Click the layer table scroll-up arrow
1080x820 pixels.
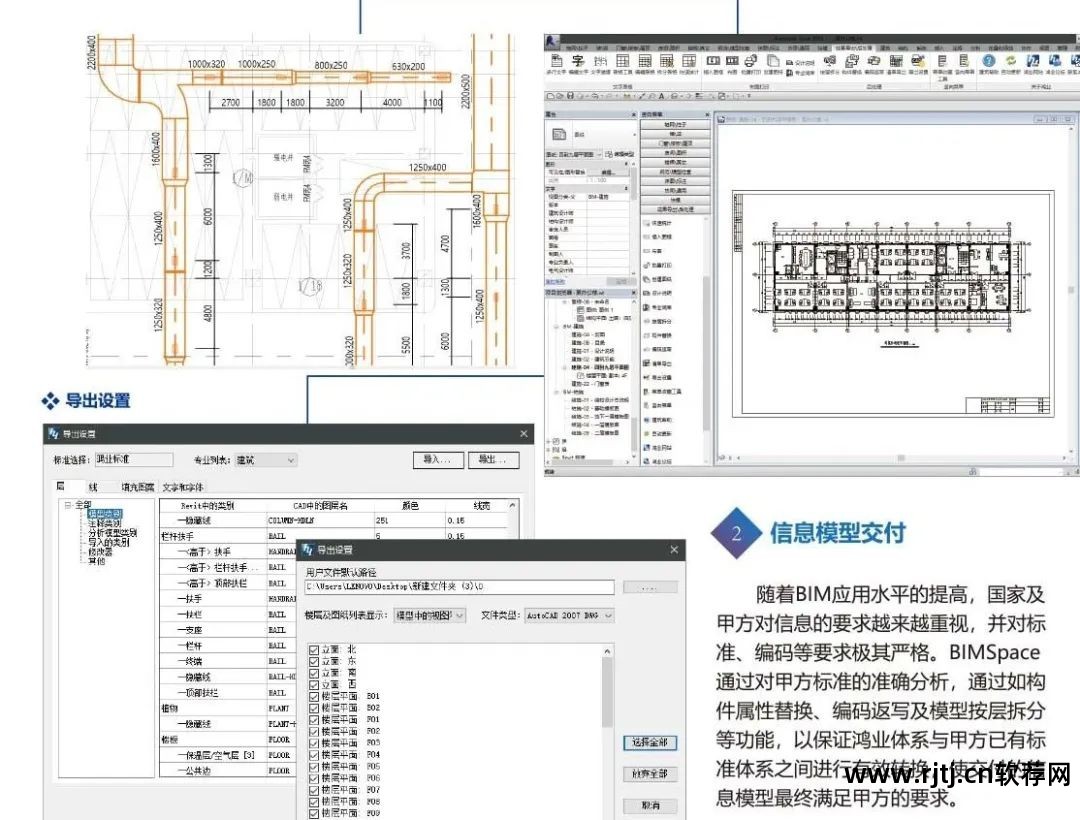point(512,505)
